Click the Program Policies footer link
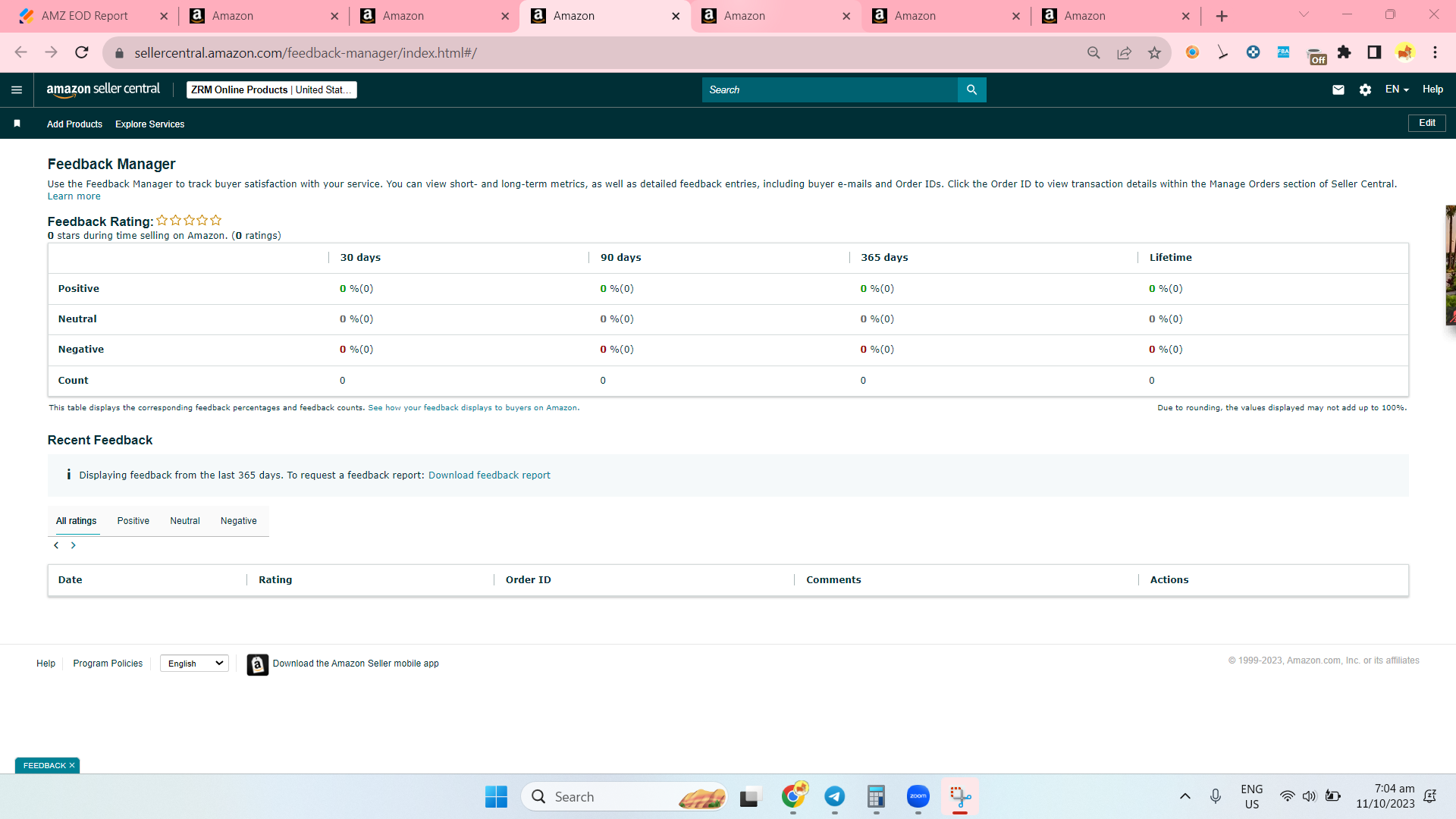 tap(108, 664)
